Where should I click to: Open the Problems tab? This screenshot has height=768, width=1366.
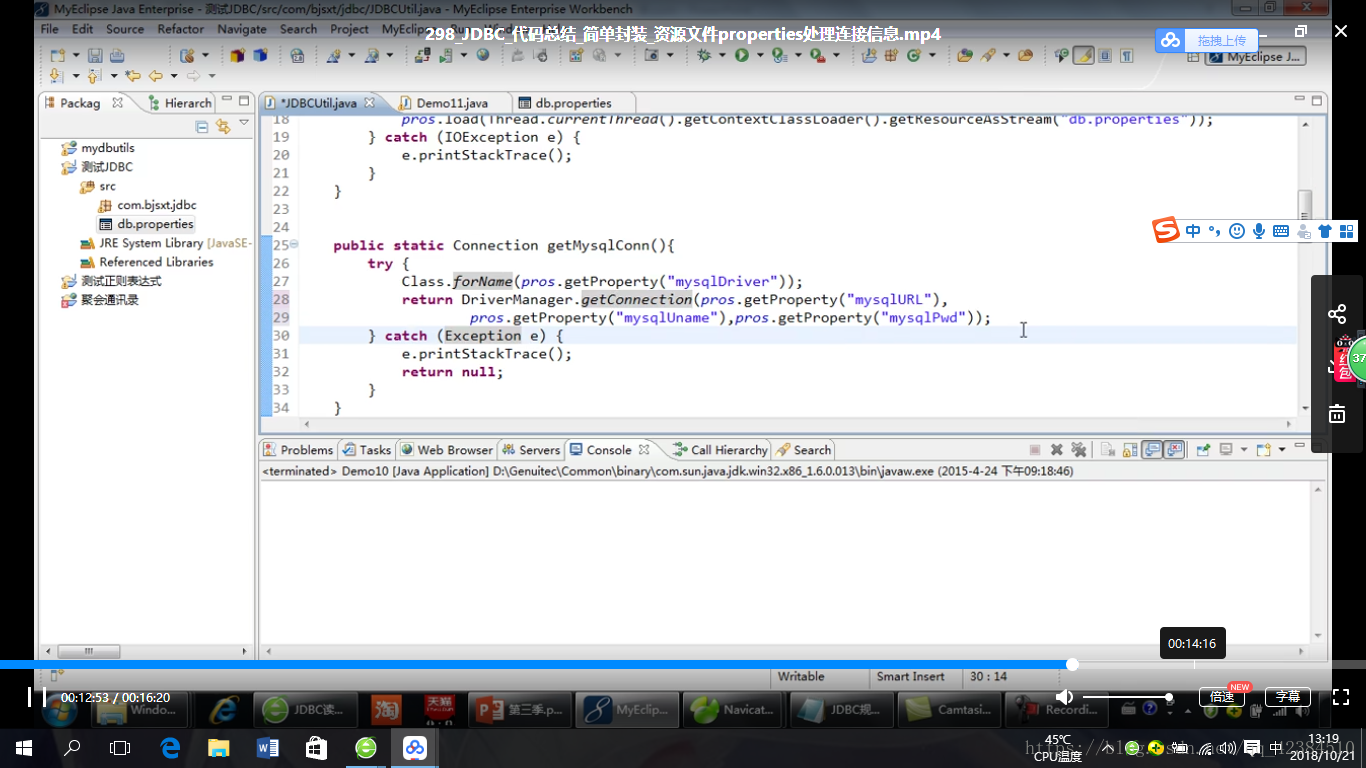coord(297,450)
